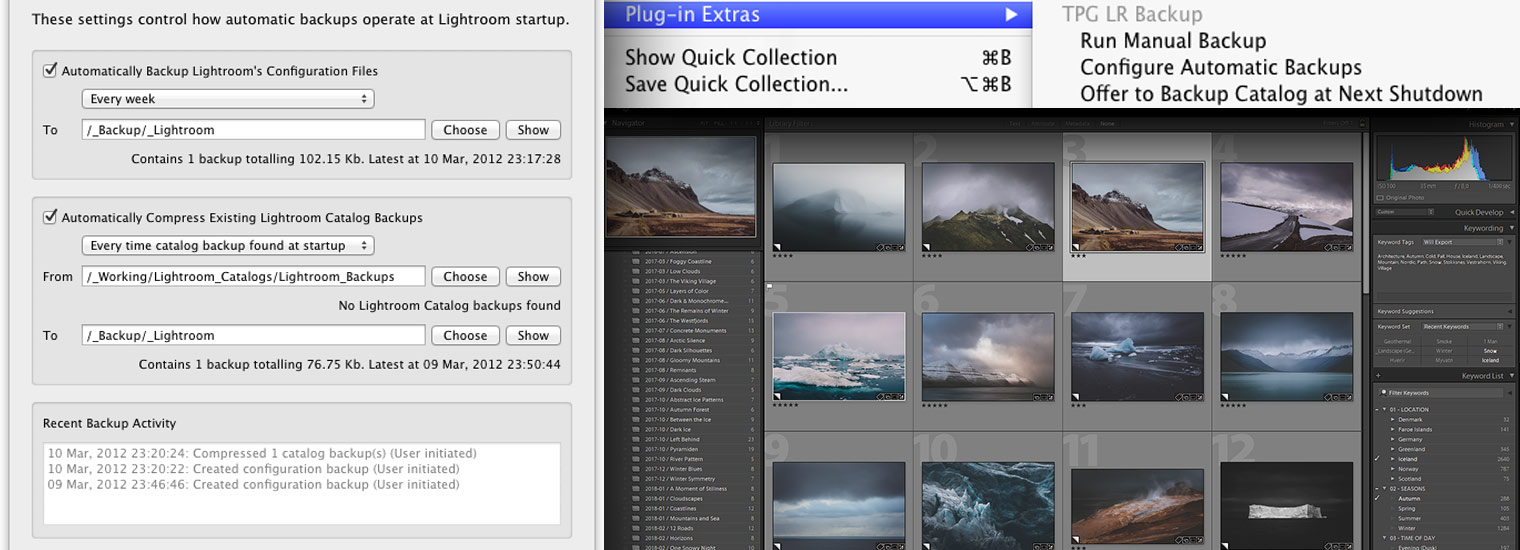Open the Will Export keyword tags dropdown
The height and width of the screenshot is (550, 1520).
click(1463, 242)
